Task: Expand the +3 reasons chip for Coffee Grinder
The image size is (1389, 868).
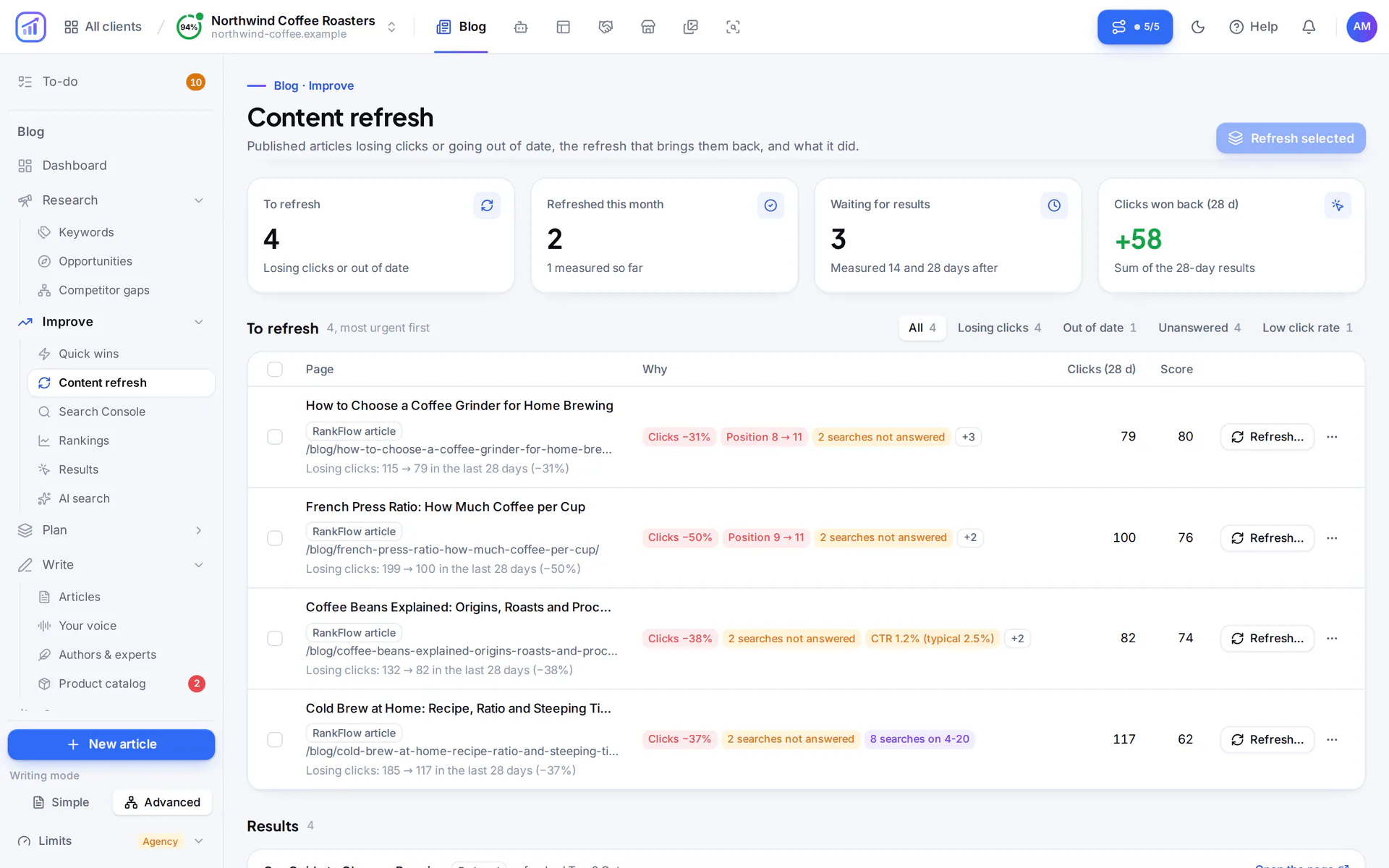Action: click(968, 437)
